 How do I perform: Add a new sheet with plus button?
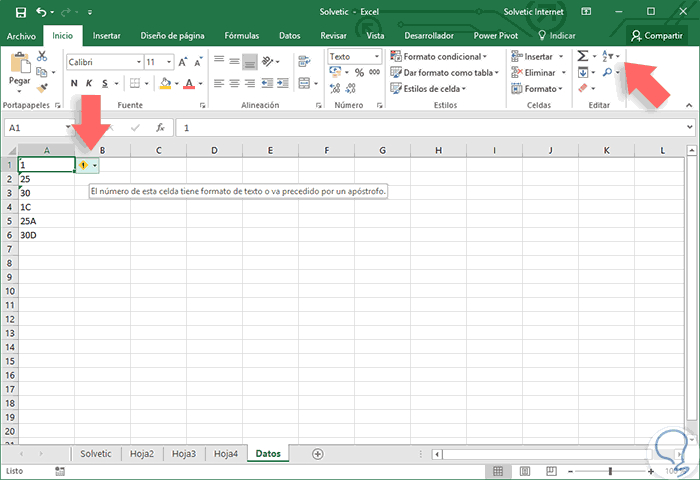click(317, 454)
